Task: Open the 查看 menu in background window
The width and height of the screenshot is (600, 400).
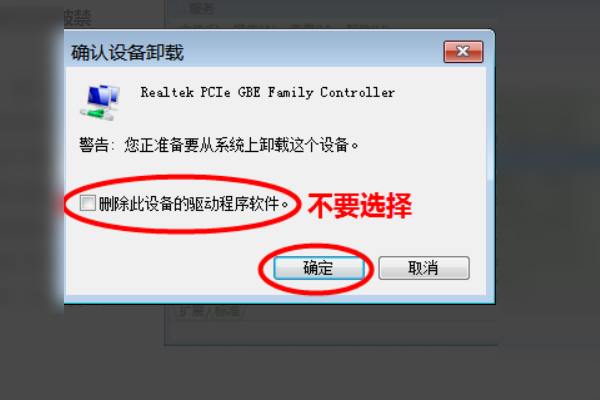Action: 311,27
